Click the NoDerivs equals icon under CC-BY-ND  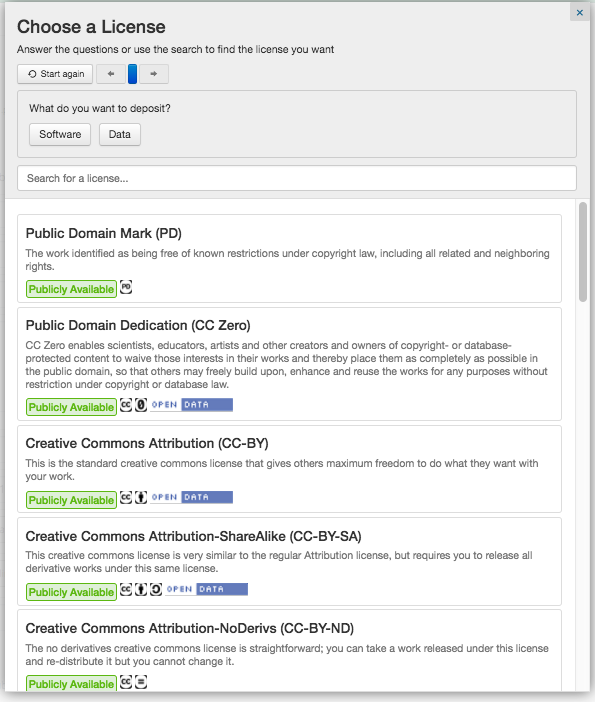(141, 682)
